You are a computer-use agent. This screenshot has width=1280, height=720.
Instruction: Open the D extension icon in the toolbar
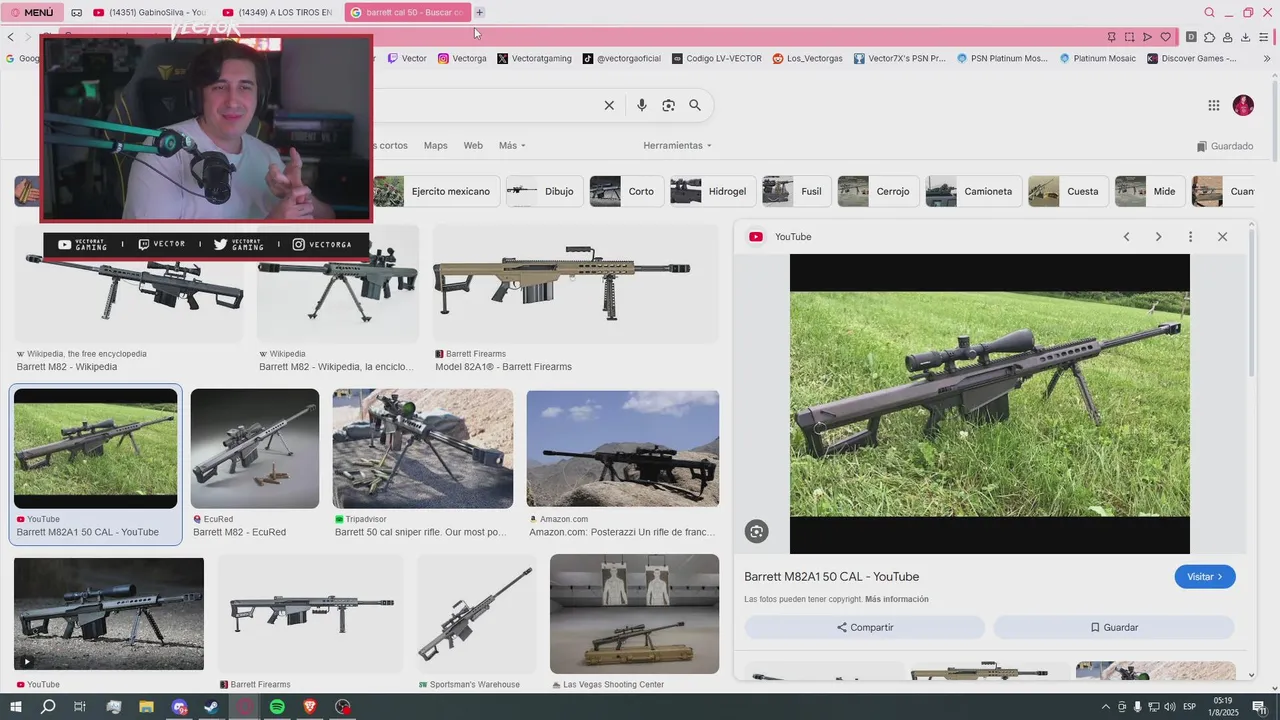(x=1191, y=37)
